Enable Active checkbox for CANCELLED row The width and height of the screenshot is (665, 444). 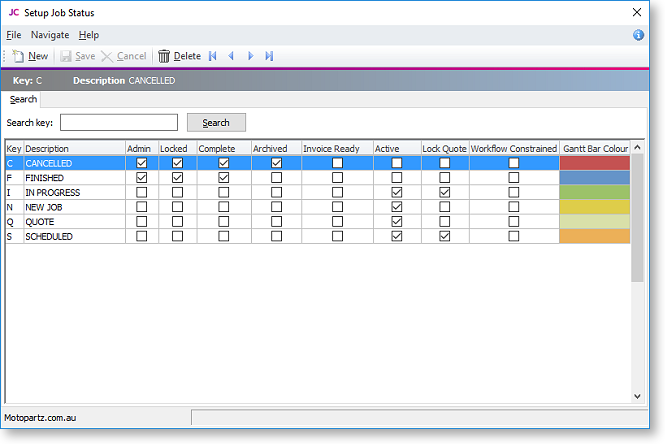397,163
